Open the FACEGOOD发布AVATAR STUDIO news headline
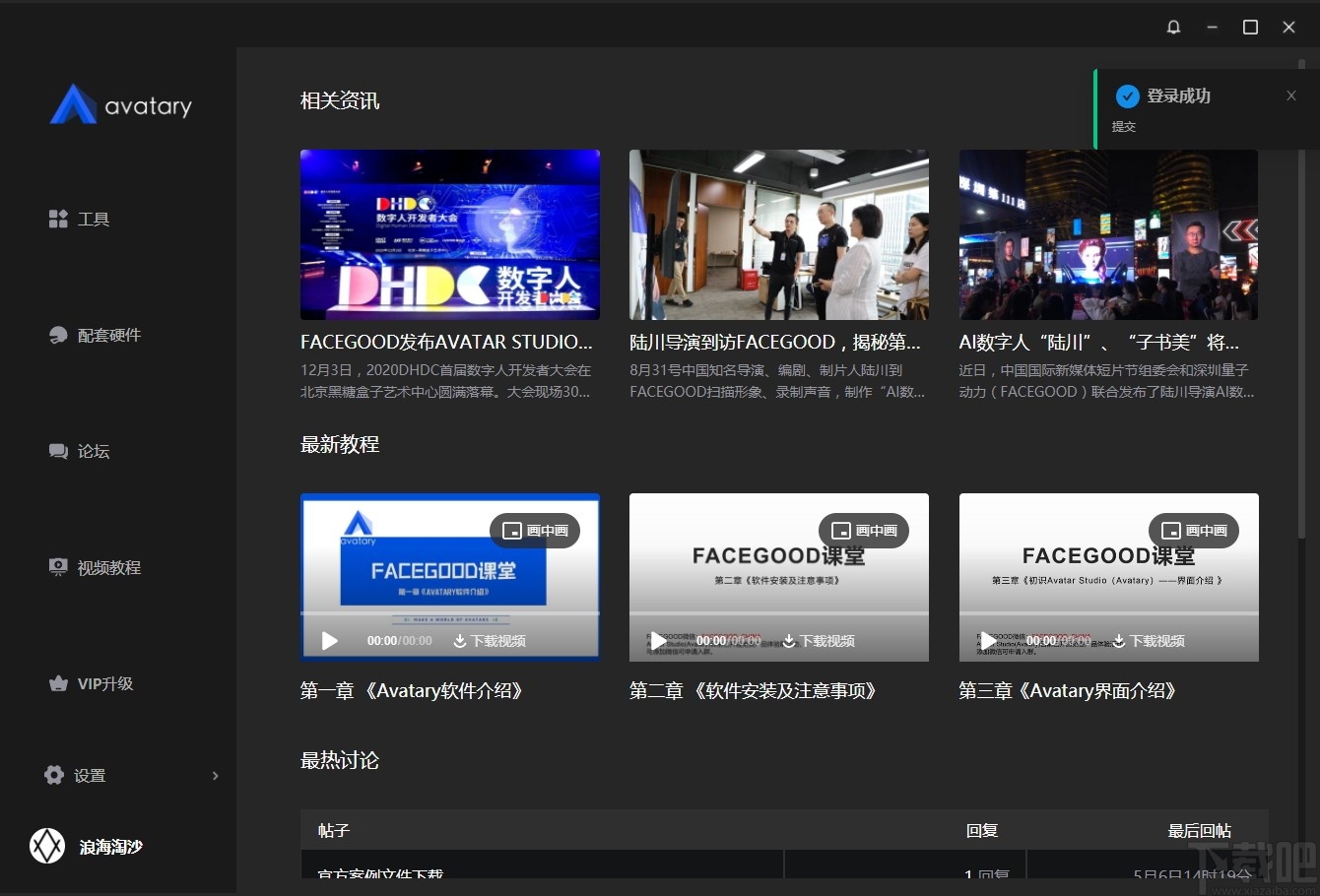1320x896 pixels. pos(446,342)
